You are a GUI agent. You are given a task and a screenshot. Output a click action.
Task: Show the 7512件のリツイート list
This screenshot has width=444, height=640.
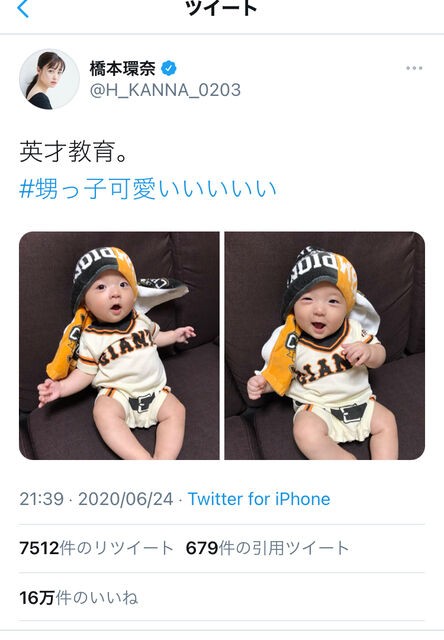[x=96, y=548]
